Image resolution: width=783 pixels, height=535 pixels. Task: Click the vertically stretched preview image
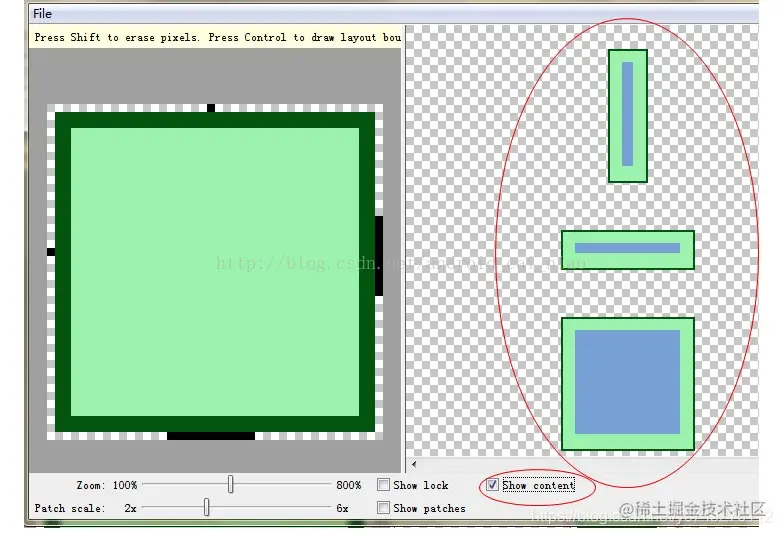628,116
